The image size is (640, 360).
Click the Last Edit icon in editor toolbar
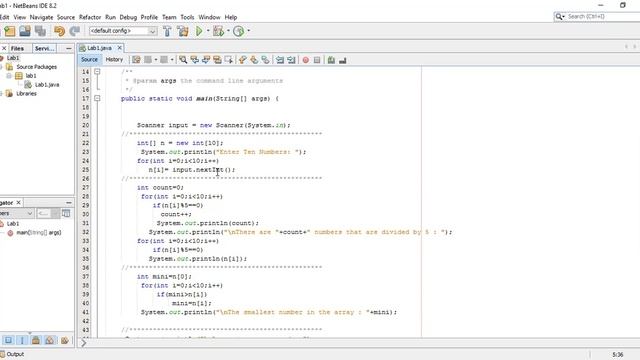(x=136, y=60)
